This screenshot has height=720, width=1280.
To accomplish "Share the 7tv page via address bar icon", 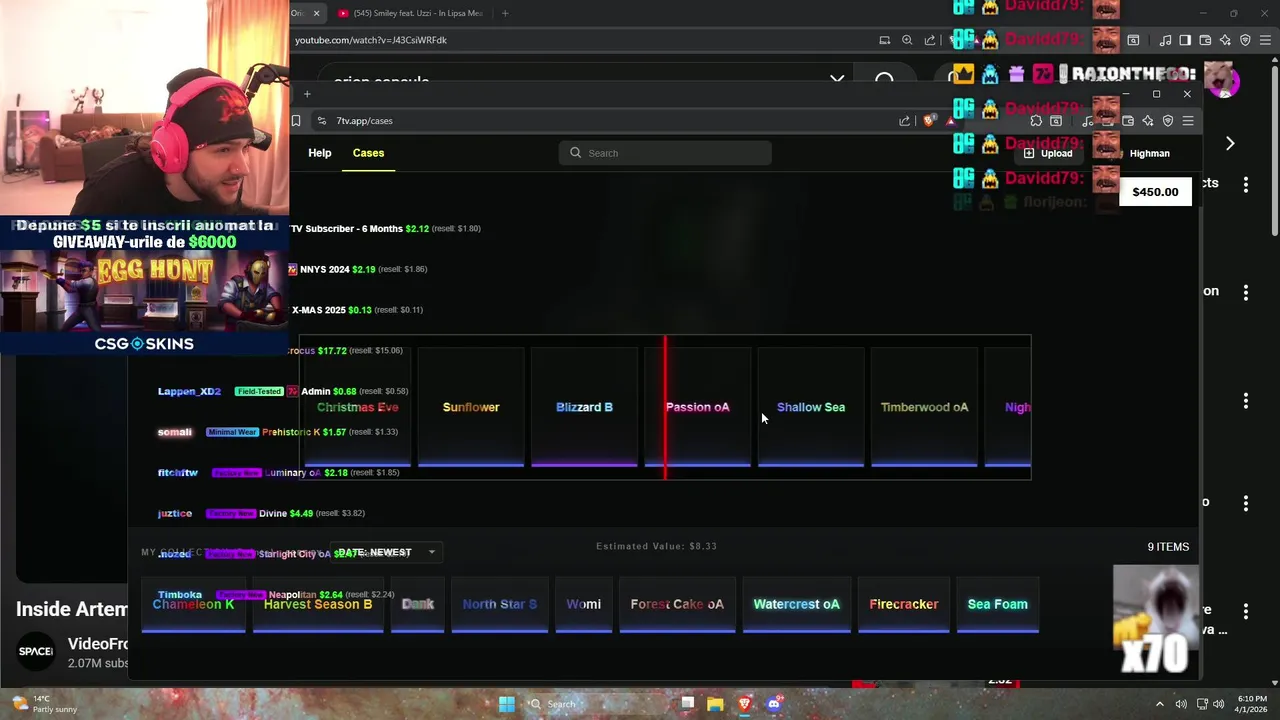I will [x=905, y=121].
